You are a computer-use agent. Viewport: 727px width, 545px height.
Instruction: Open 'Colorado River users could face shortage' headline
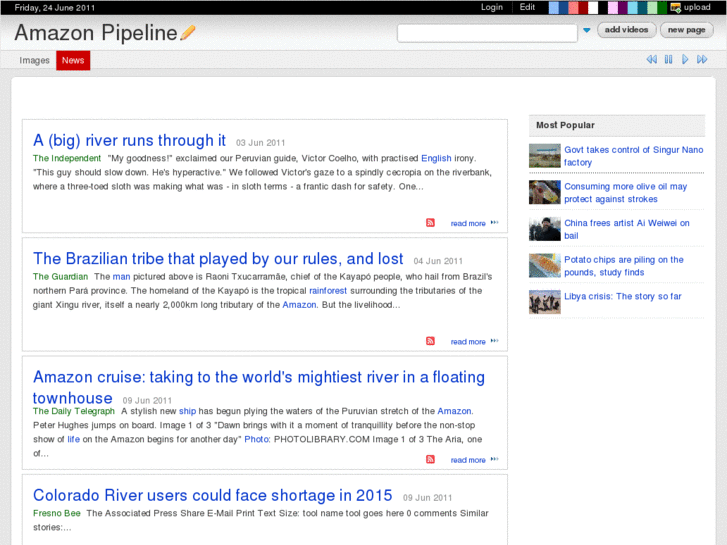point(212,495)
